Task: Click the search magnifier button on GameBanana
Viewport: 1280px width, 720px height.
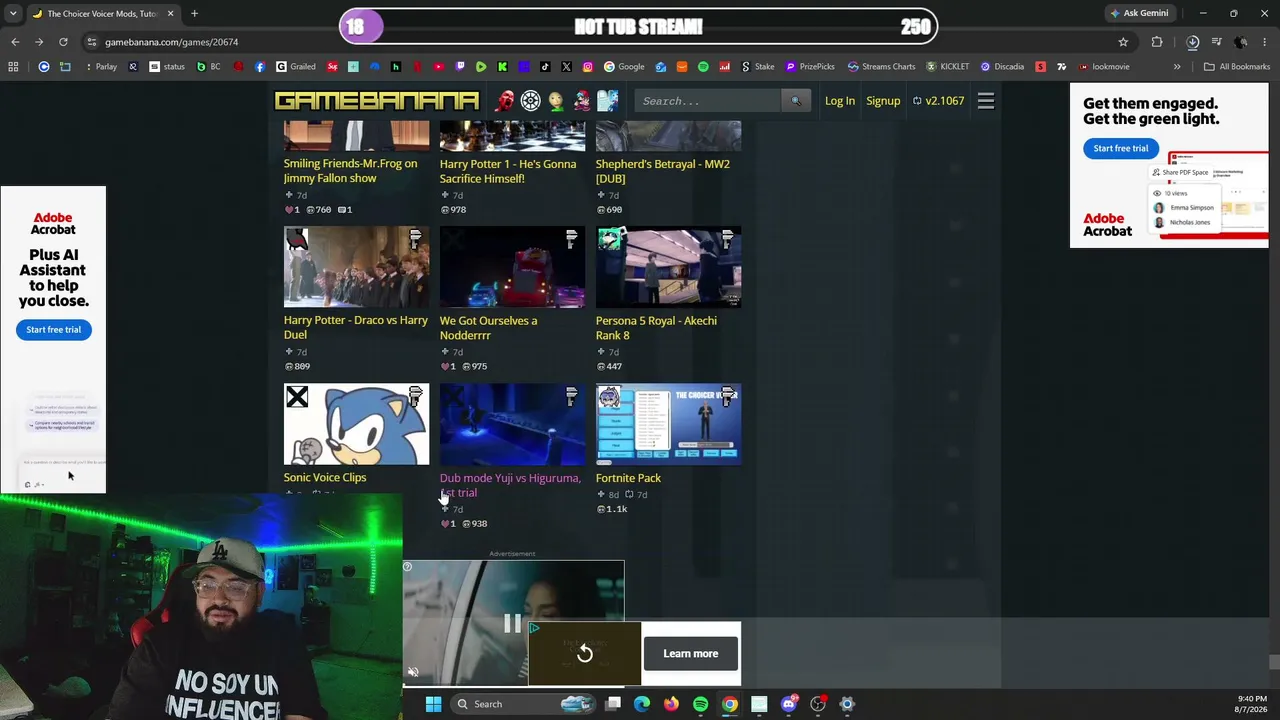Action: [x=796, y=101]
